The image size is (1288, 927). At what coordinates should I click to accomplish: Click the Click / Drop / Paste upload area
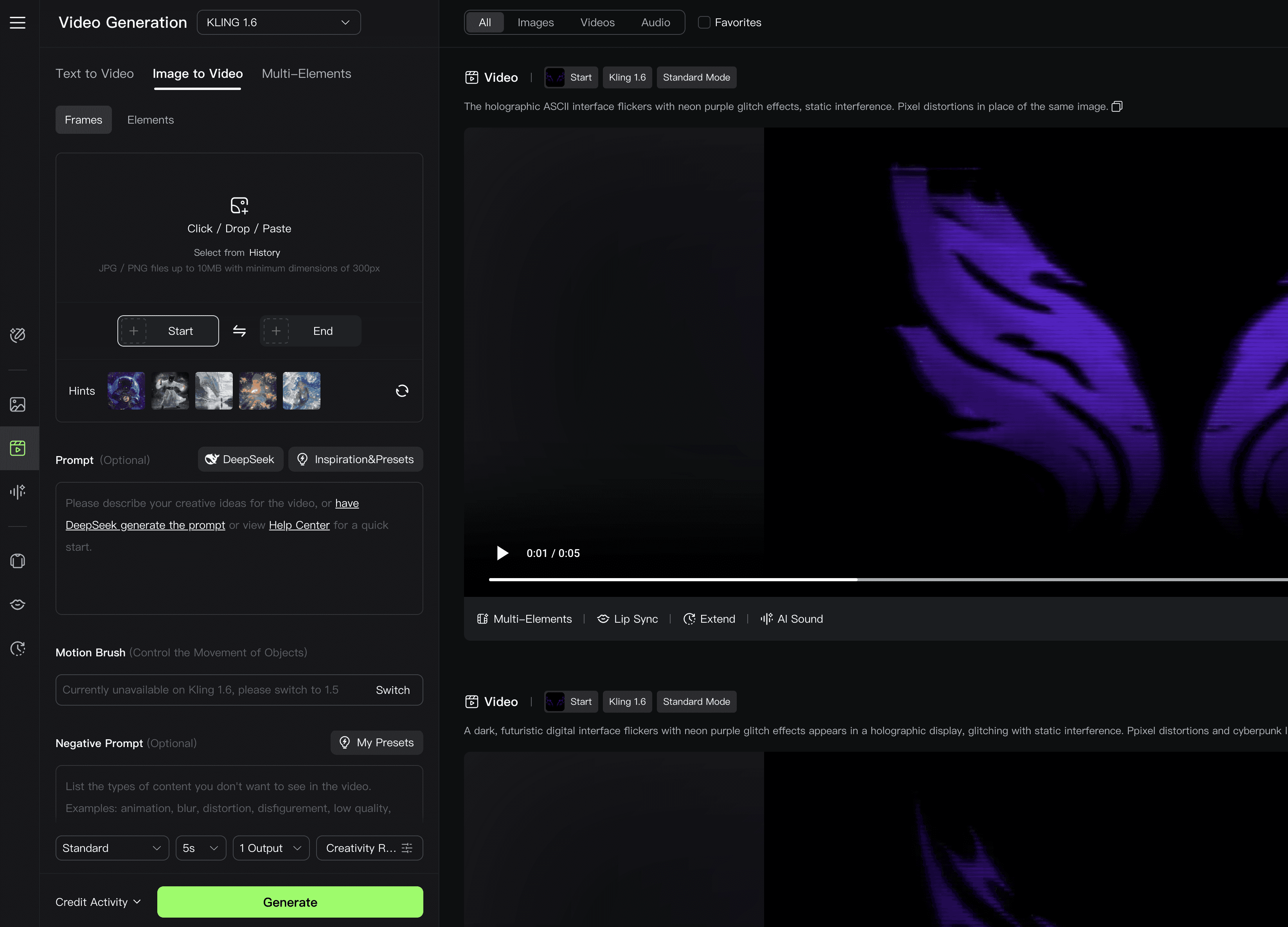(x=239, y=228)
